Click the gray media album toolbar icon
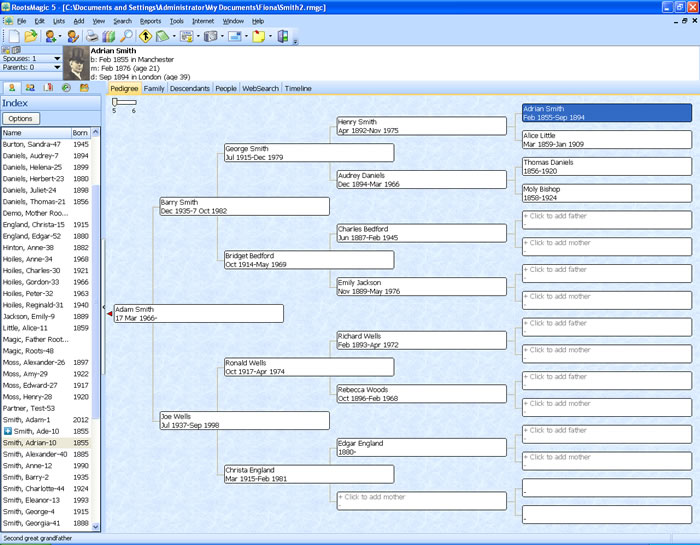The width and height of the screenshot is (700, 545). [x=210, y=36]
